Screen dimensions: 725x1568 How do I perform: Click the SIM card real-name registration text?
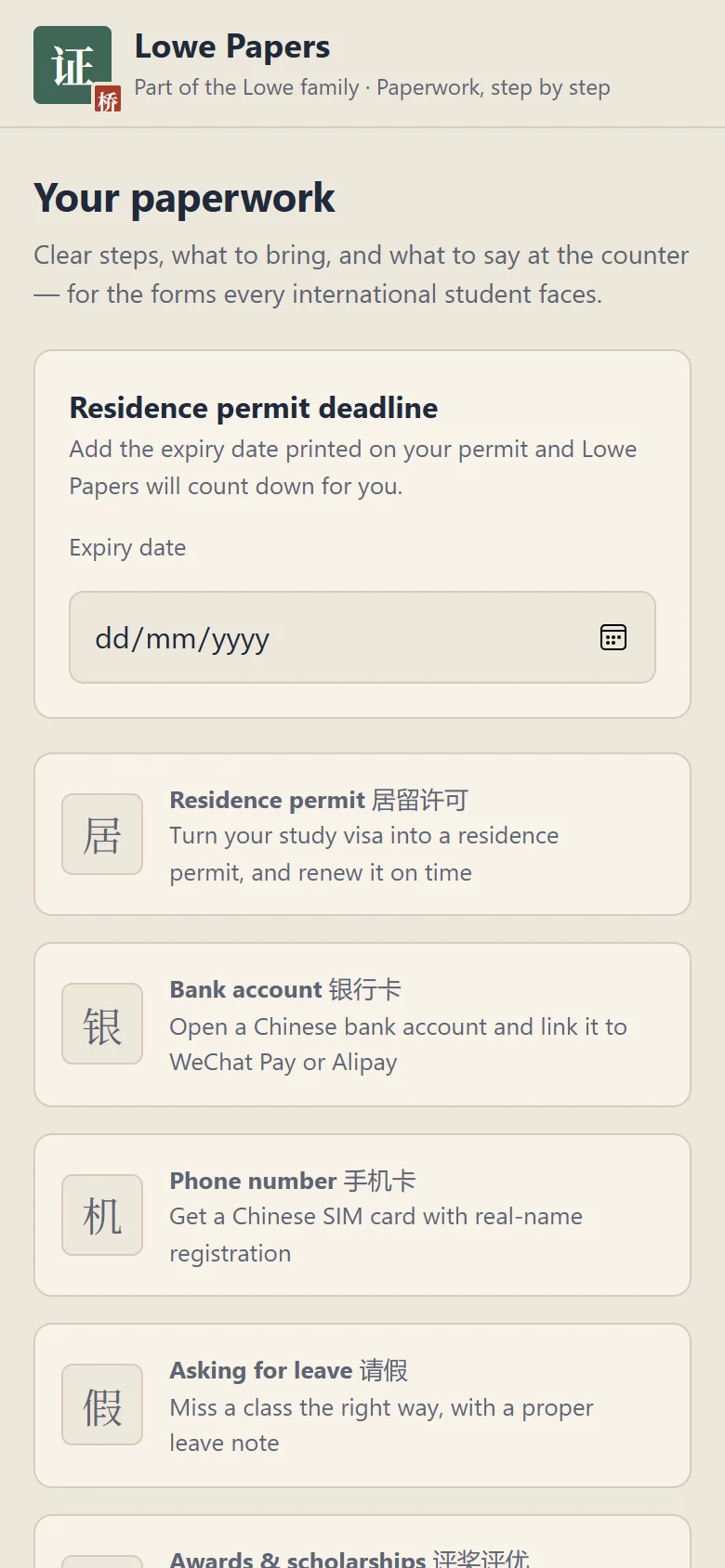[376, 1235]
